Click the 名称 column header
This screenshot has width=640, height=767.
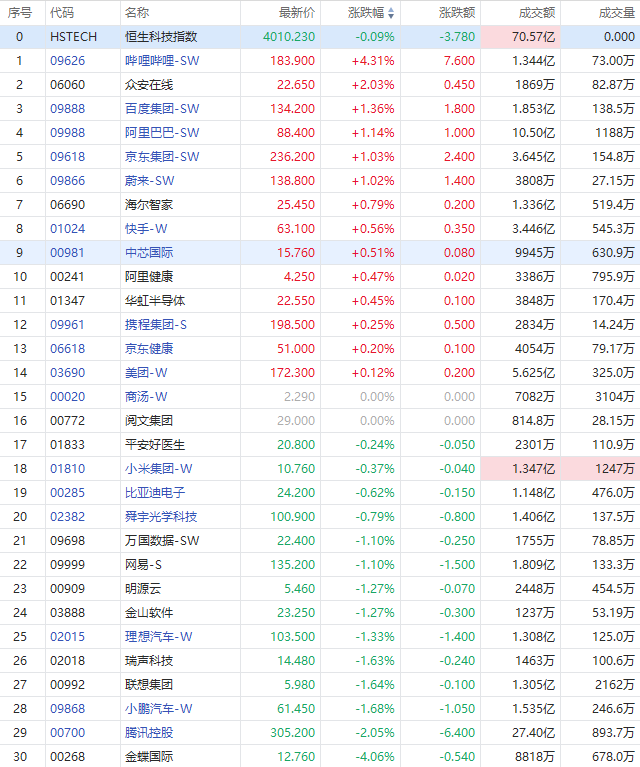click(x=137, y=13)
